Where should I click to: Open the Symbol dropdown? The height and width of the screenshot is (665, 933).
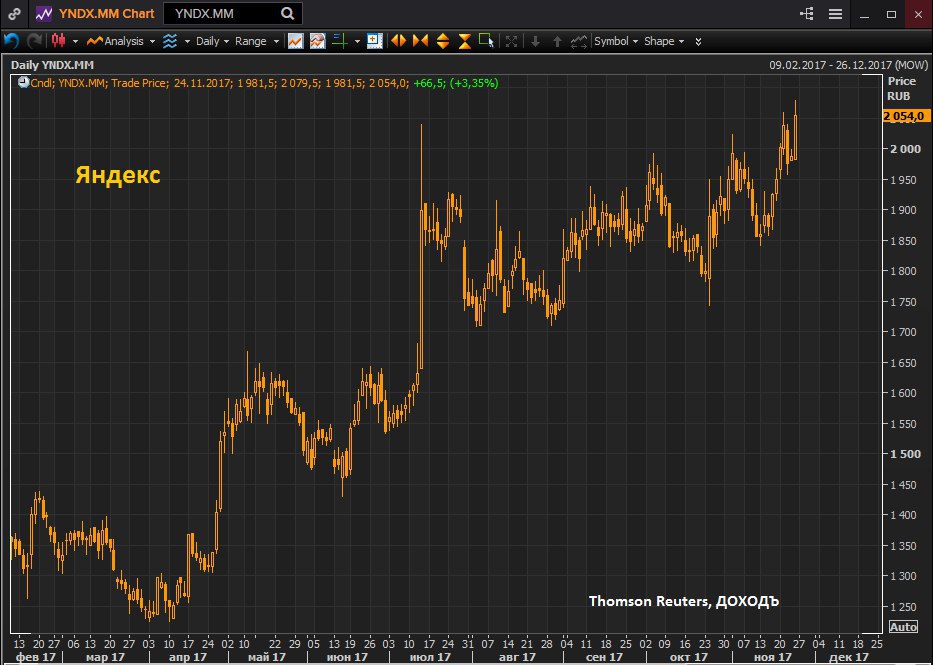(x=616, y=41)
